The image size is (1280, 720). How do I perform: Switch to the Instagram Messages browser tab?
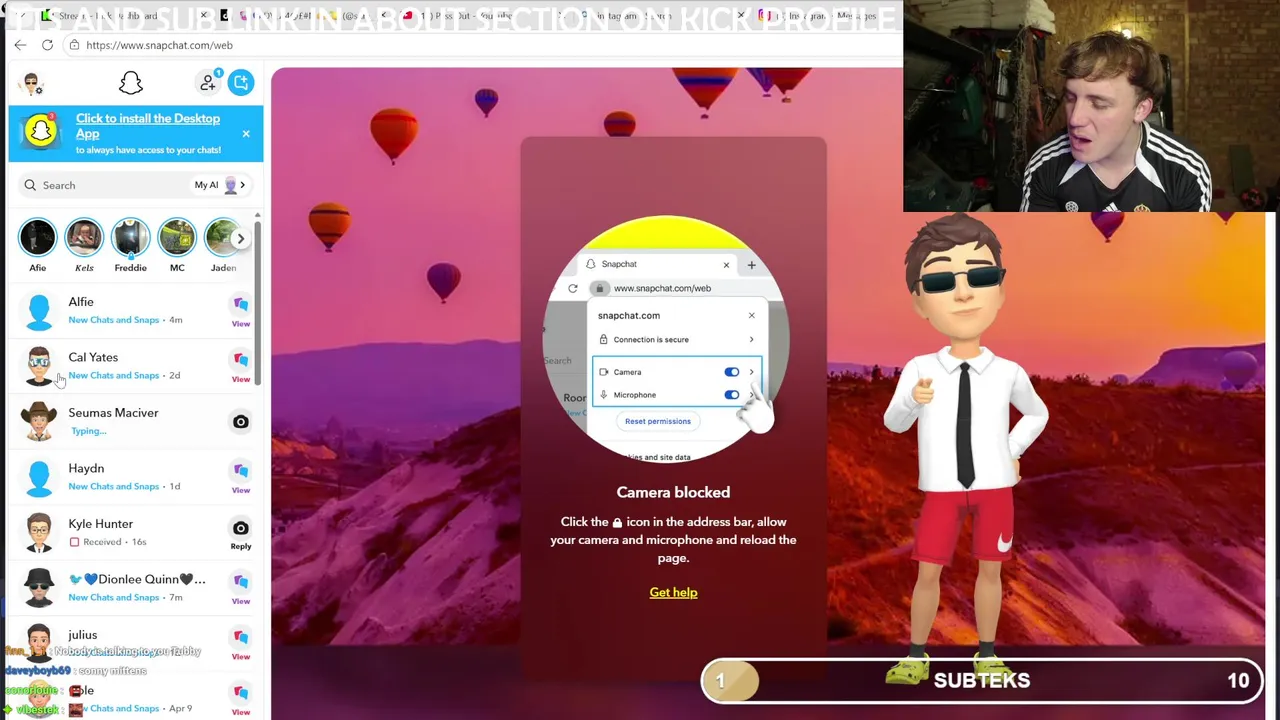(x=828, y=15)
